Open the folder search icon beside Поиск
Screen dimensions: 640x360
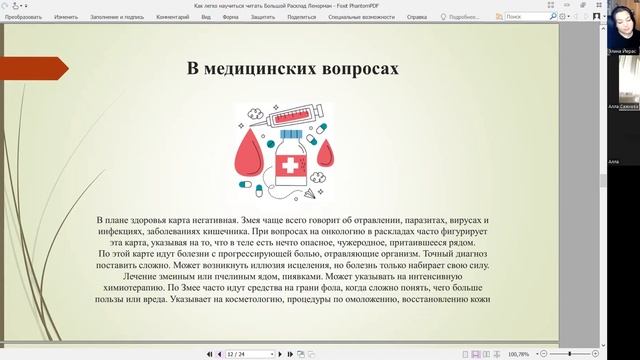point(499,17)
